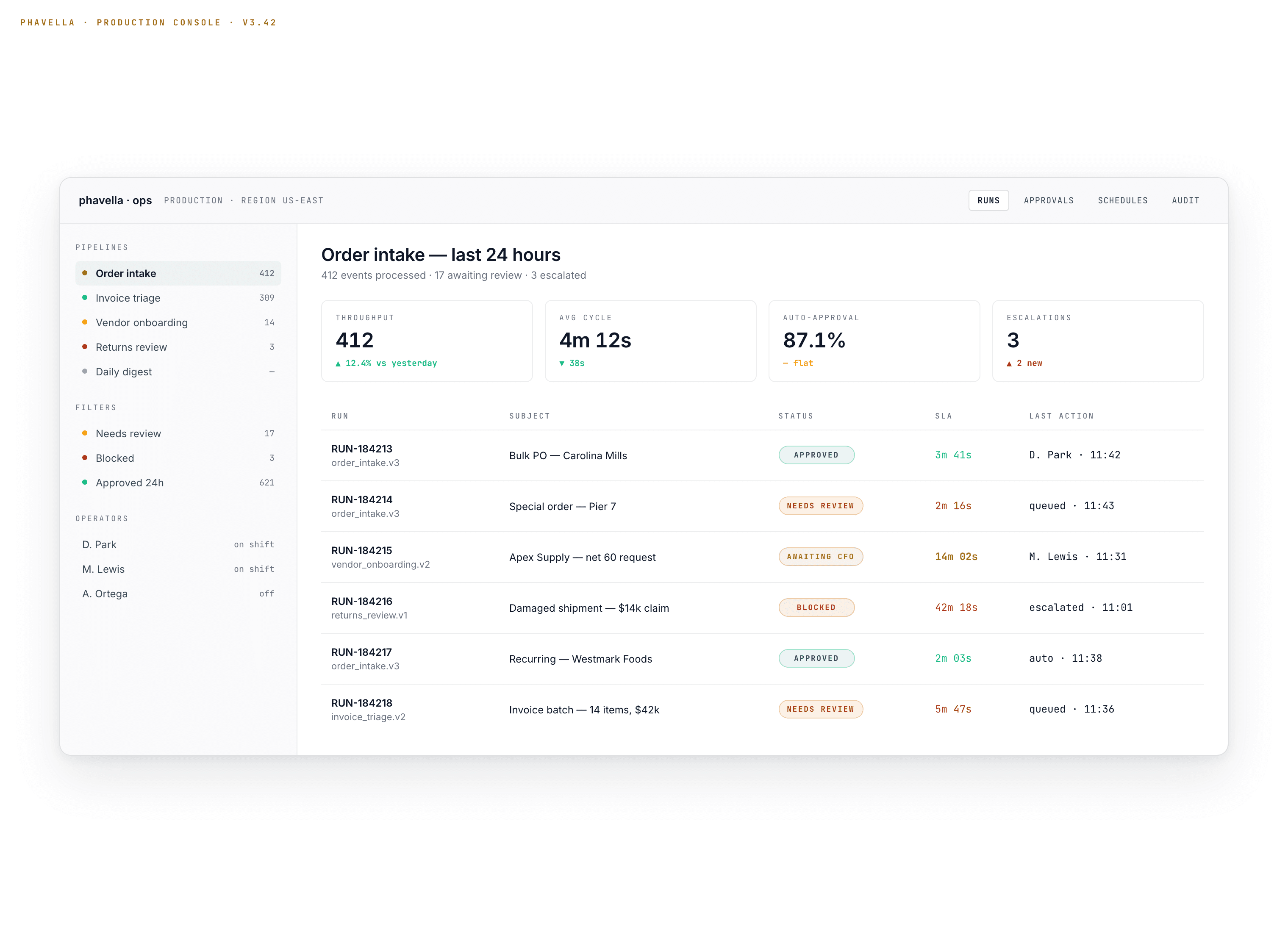
Task: Open the Auto-Approval metric card
Action: (874, 341)
